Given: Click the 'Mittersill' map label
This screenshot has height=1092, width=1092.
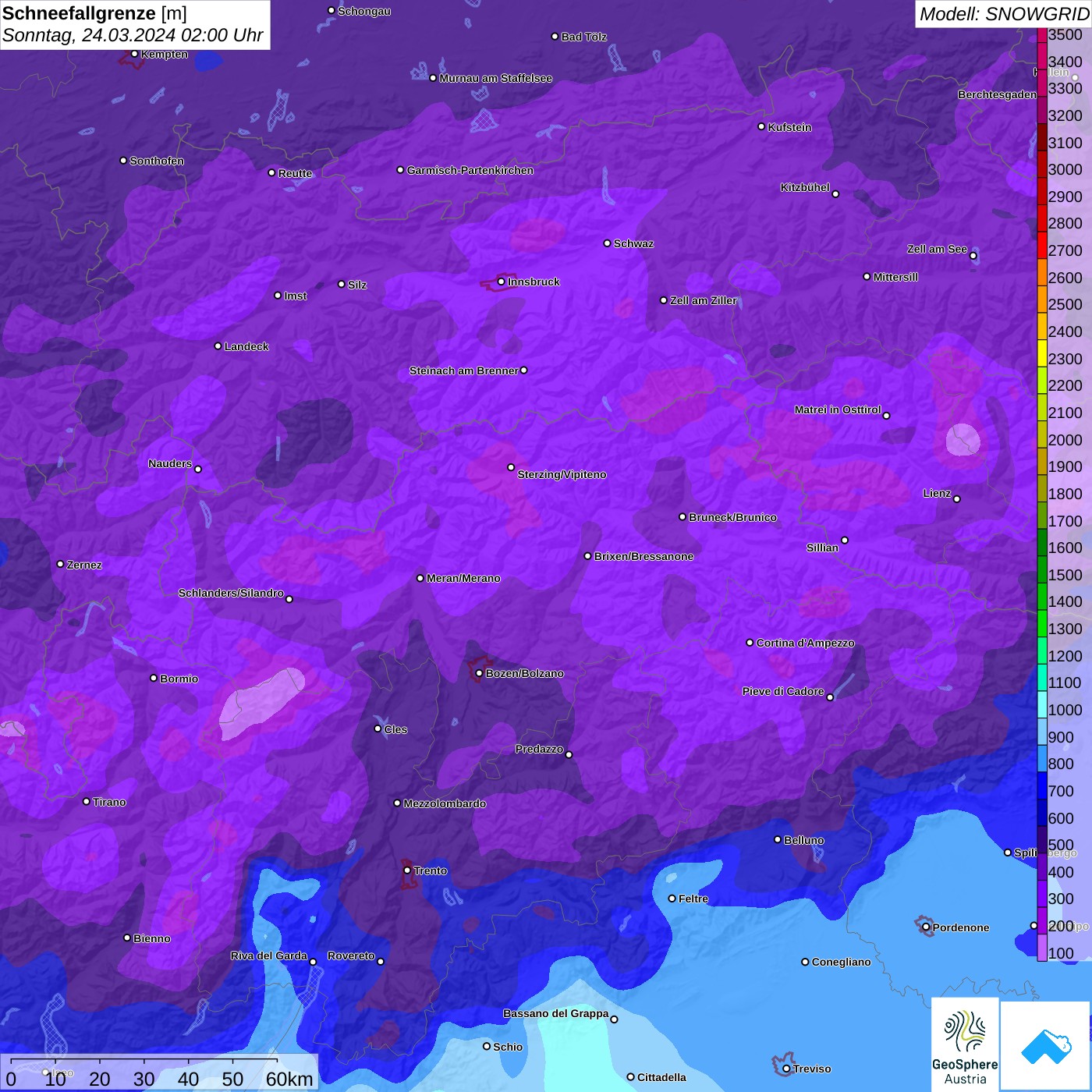Looking at the screenshot, I should pos(895,277).
